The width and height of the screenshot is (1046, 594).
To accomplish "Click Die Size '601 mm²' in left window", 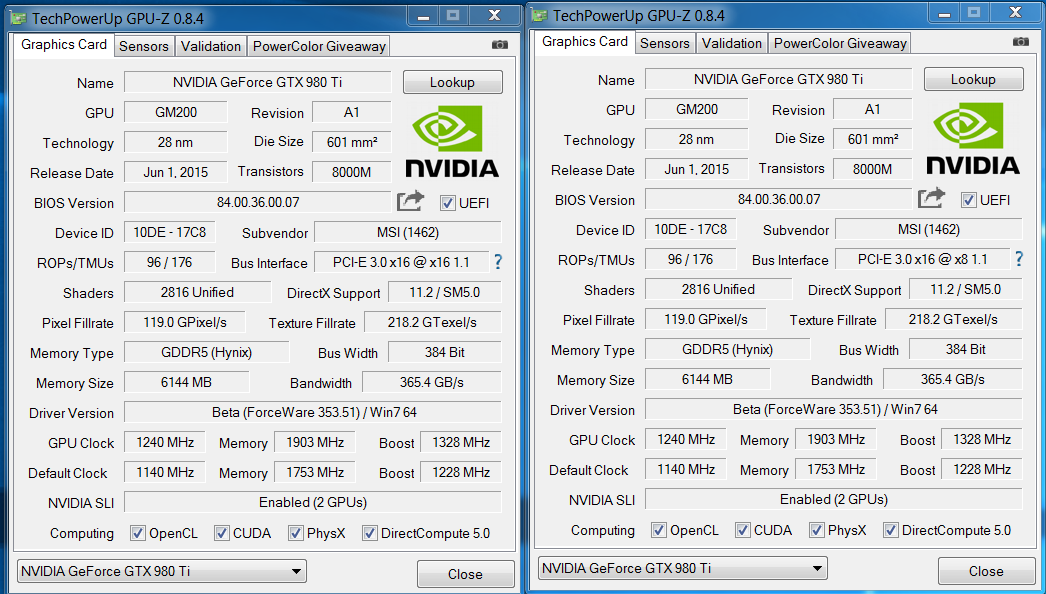I will point(352,142).
